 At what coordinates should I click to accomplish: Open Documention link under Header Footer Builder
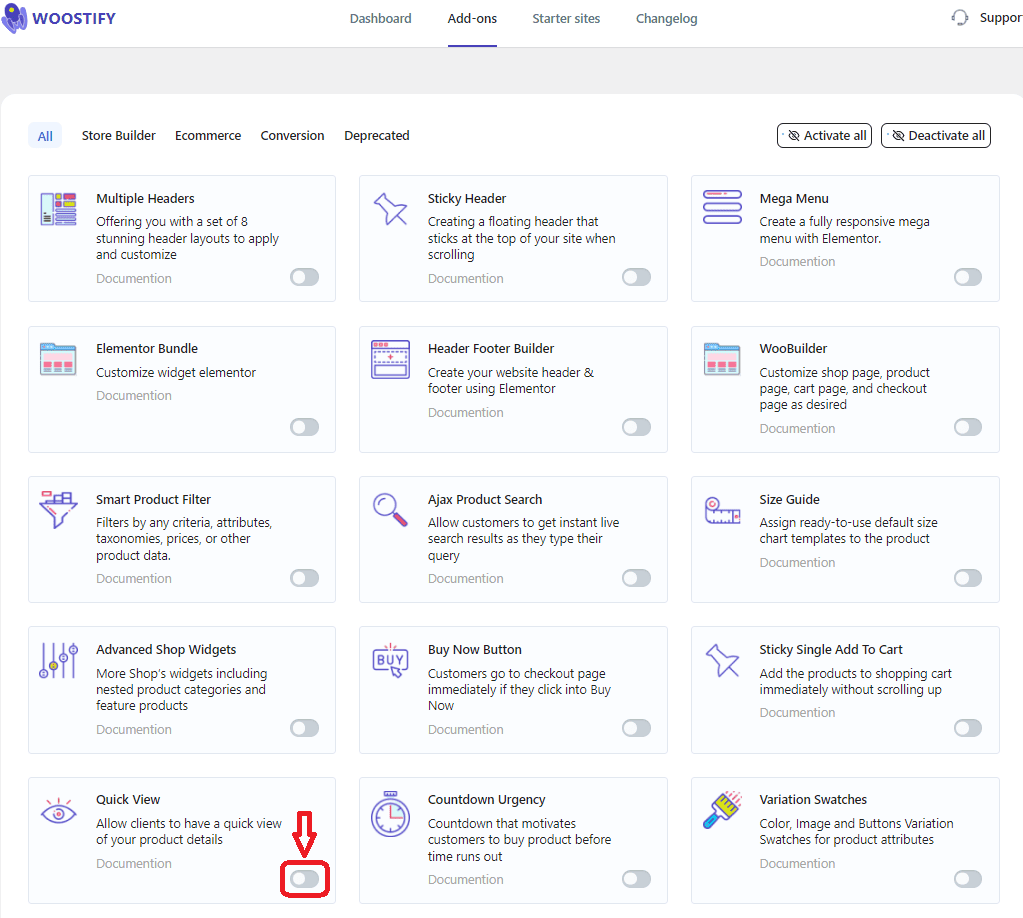465,412
